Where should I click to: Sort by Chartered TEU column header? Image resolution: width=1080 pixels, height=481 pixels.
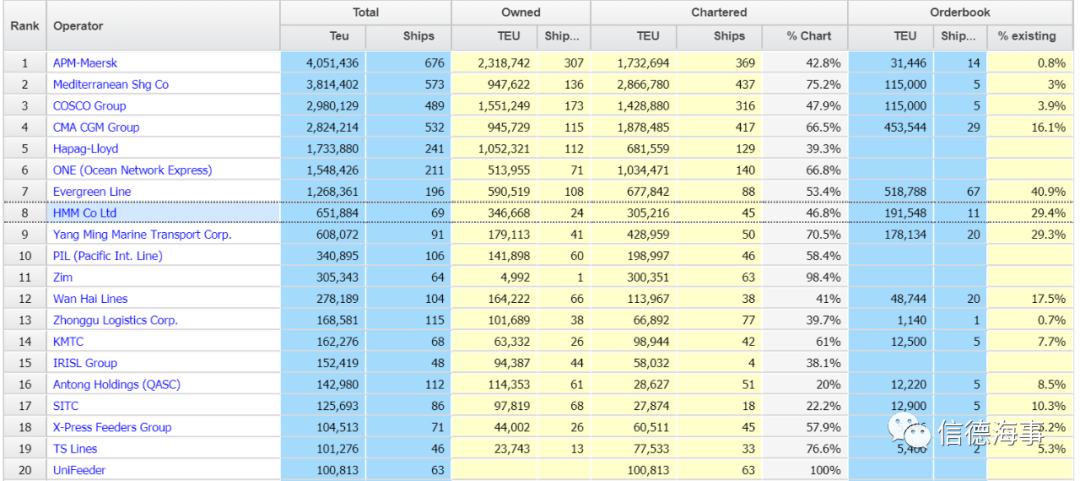click(634, 37)
